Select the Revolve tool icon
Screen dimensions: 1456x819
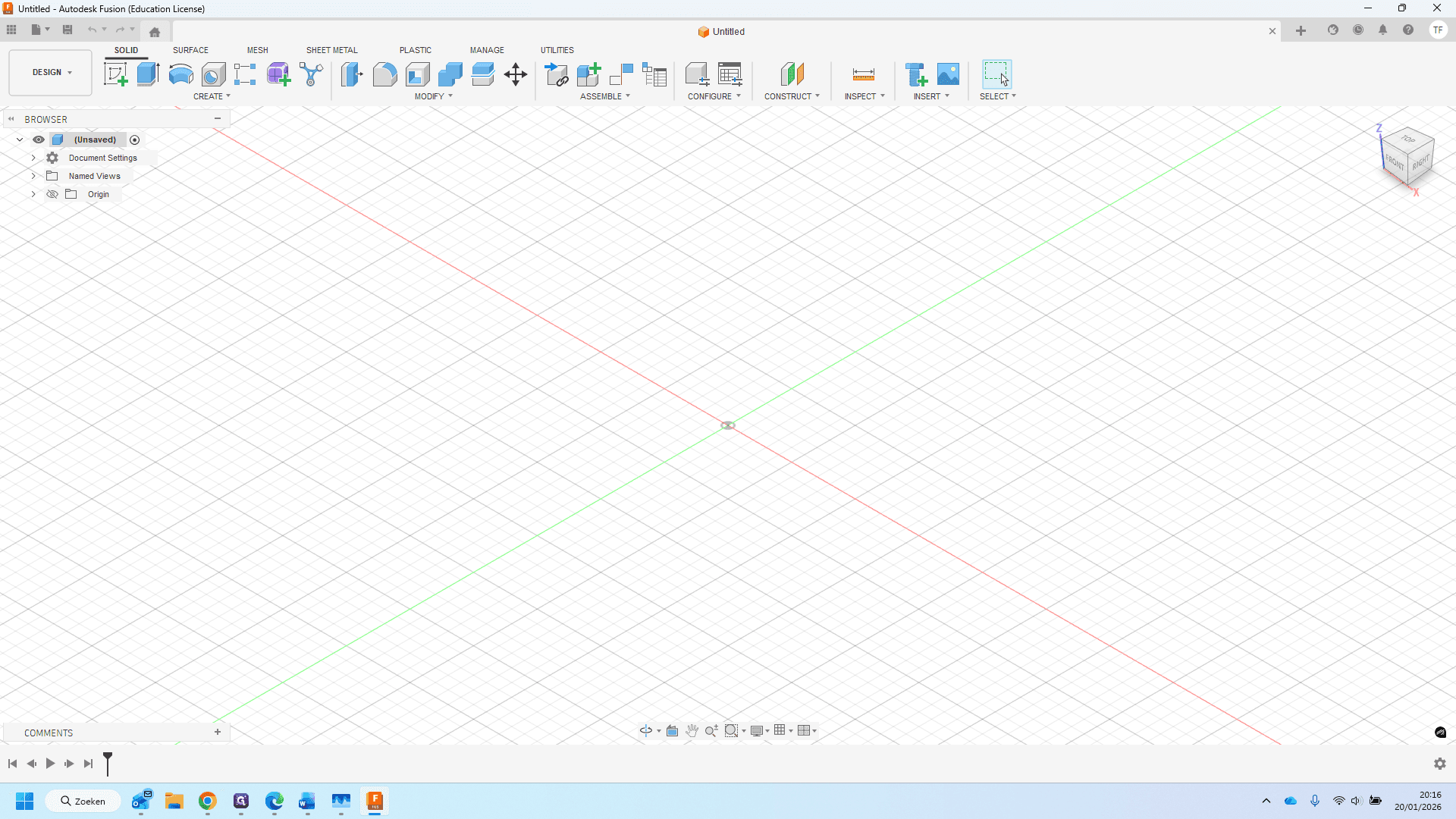pyautogui.click(x=180, y=74)
